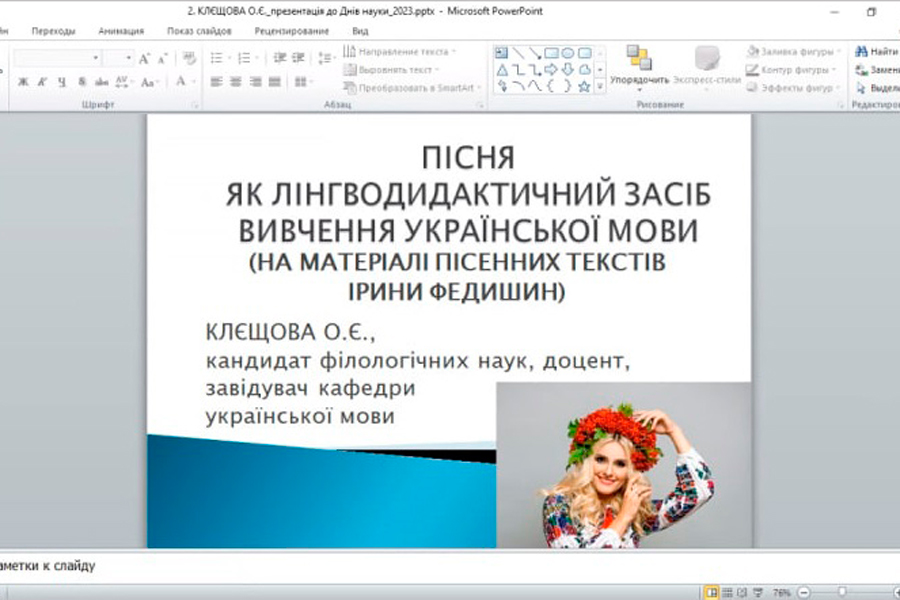Toggle bold Ж formatting
Viewport: 900px width, 600px height.
pos(23,82)
